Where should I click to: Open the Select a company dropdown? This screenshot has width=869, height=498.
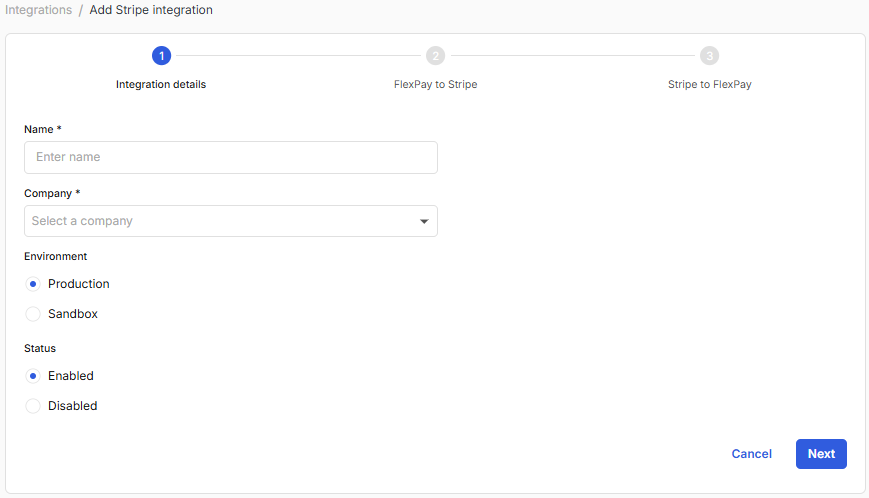231,221
